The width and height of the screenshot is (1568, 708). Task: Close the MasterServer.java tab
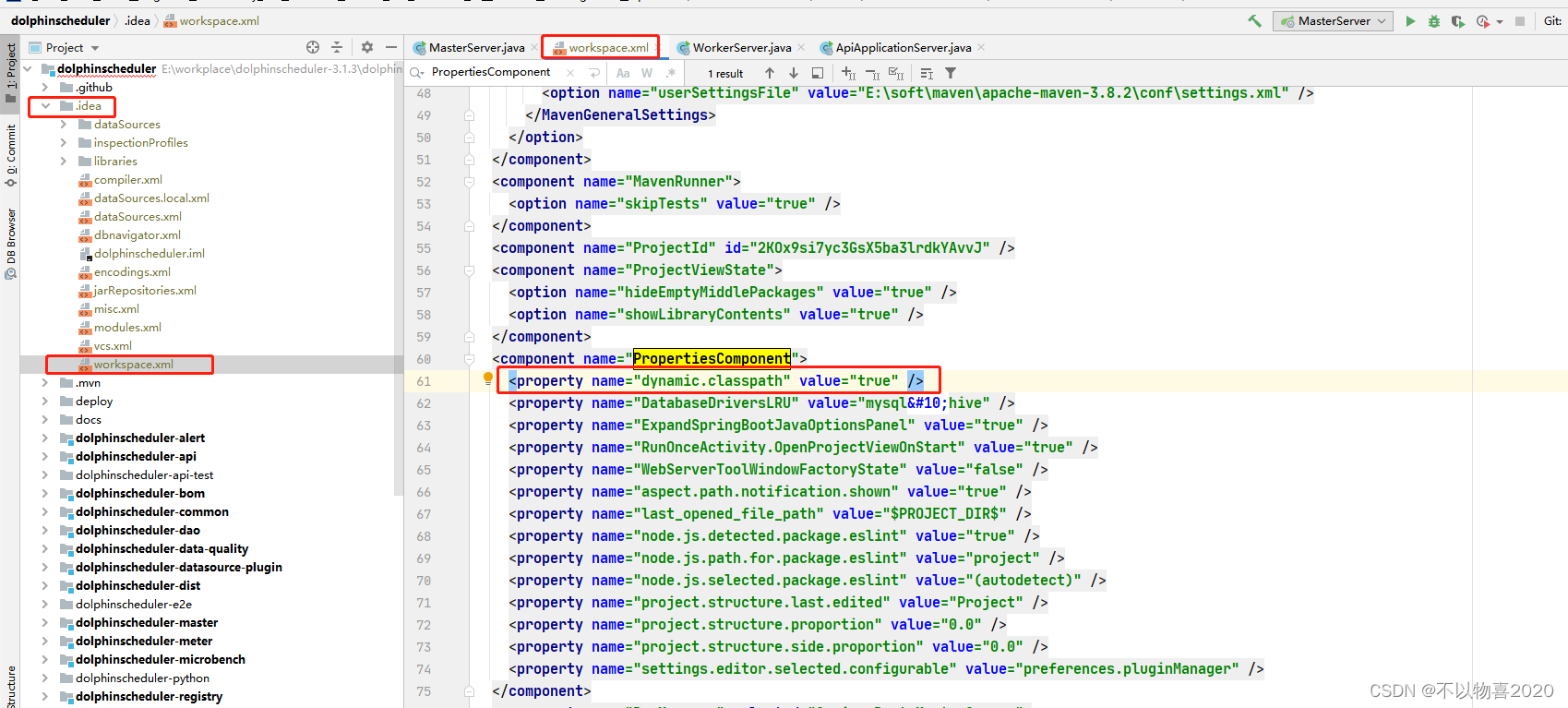point(534,47)
